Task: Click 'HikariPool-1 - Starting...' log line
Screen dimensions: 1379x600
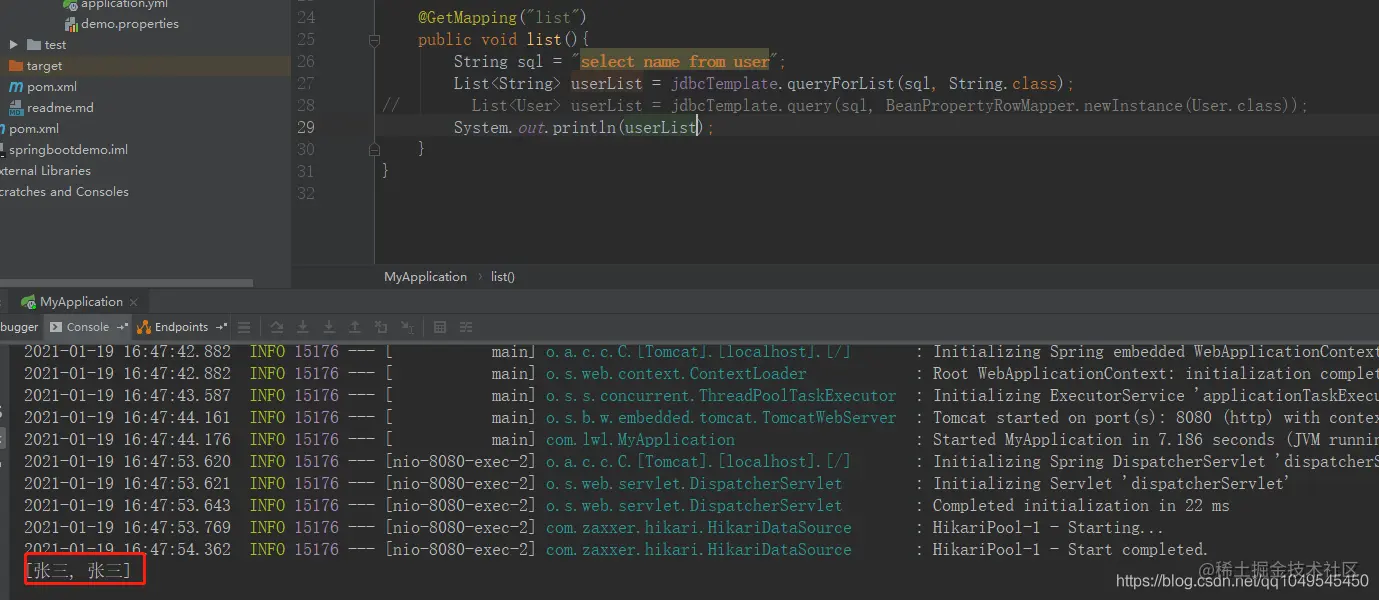Action: [x=1048, y=528]
